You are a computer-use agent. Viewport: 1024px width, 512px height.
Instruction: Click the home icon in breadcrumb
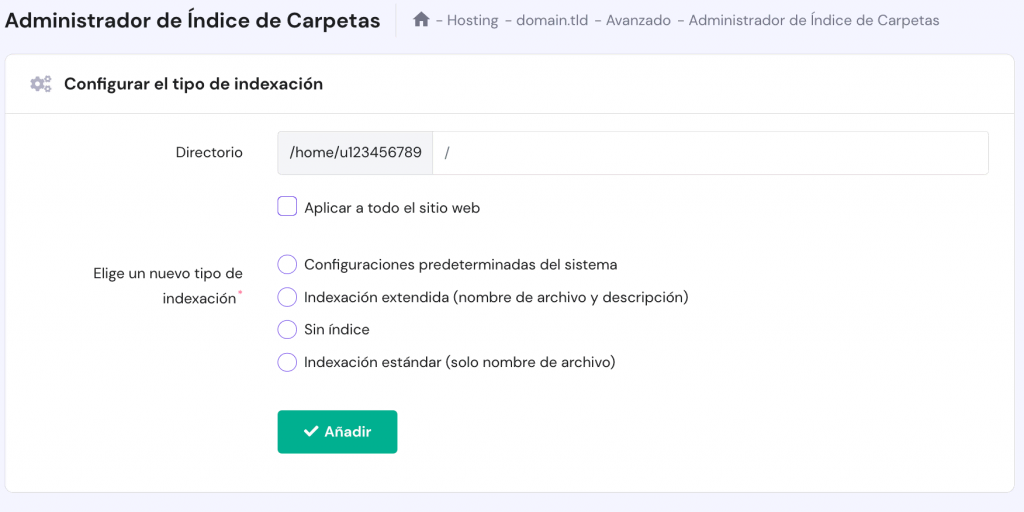(x=421, y=20)
